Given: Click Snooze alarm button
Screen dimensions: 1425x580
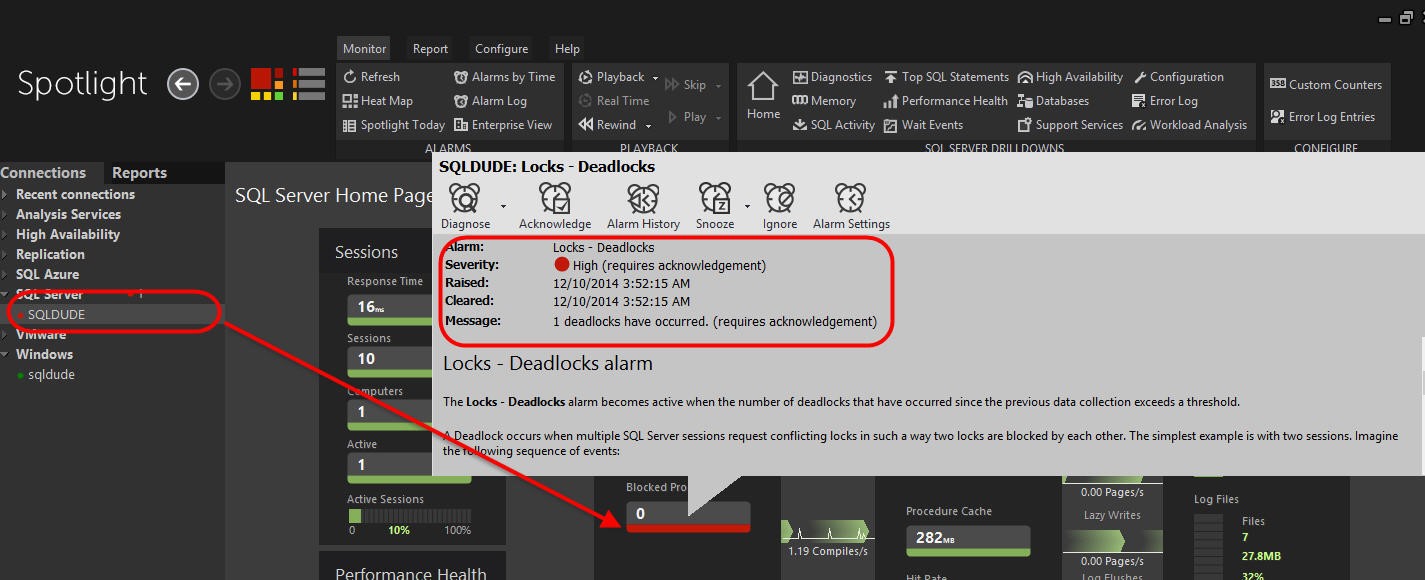Looking at the screenshot, I should [x=715, y=206].
